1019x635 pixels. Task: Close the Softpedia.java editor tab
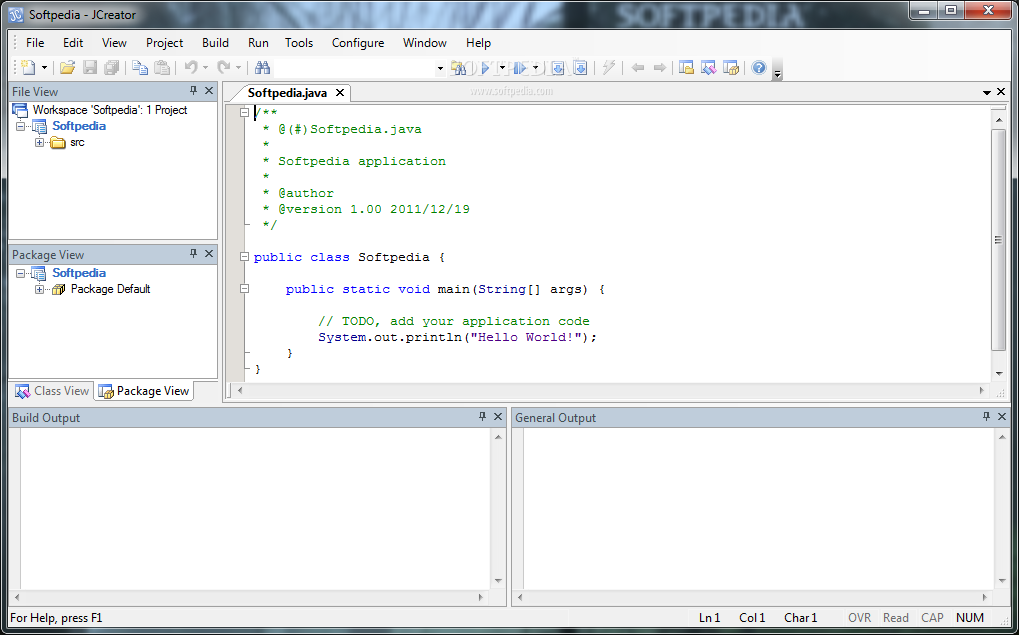(x=339, y=93)
